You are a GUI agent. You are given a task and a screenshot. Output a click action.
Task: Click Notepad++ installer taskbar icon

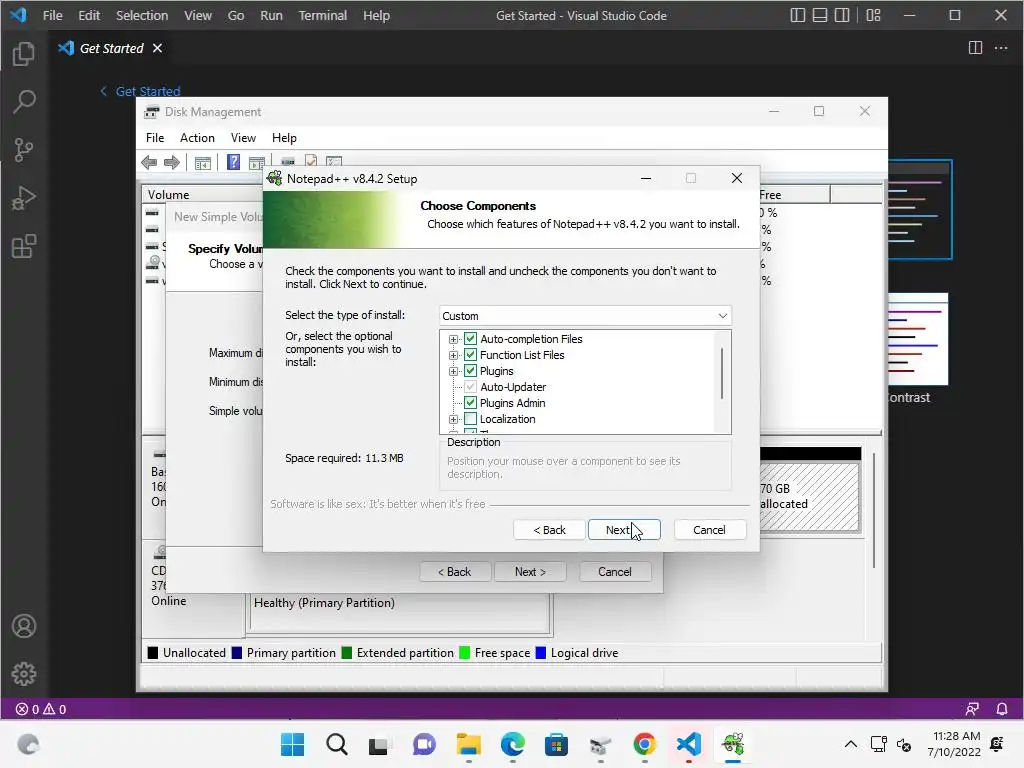(733, 744)
